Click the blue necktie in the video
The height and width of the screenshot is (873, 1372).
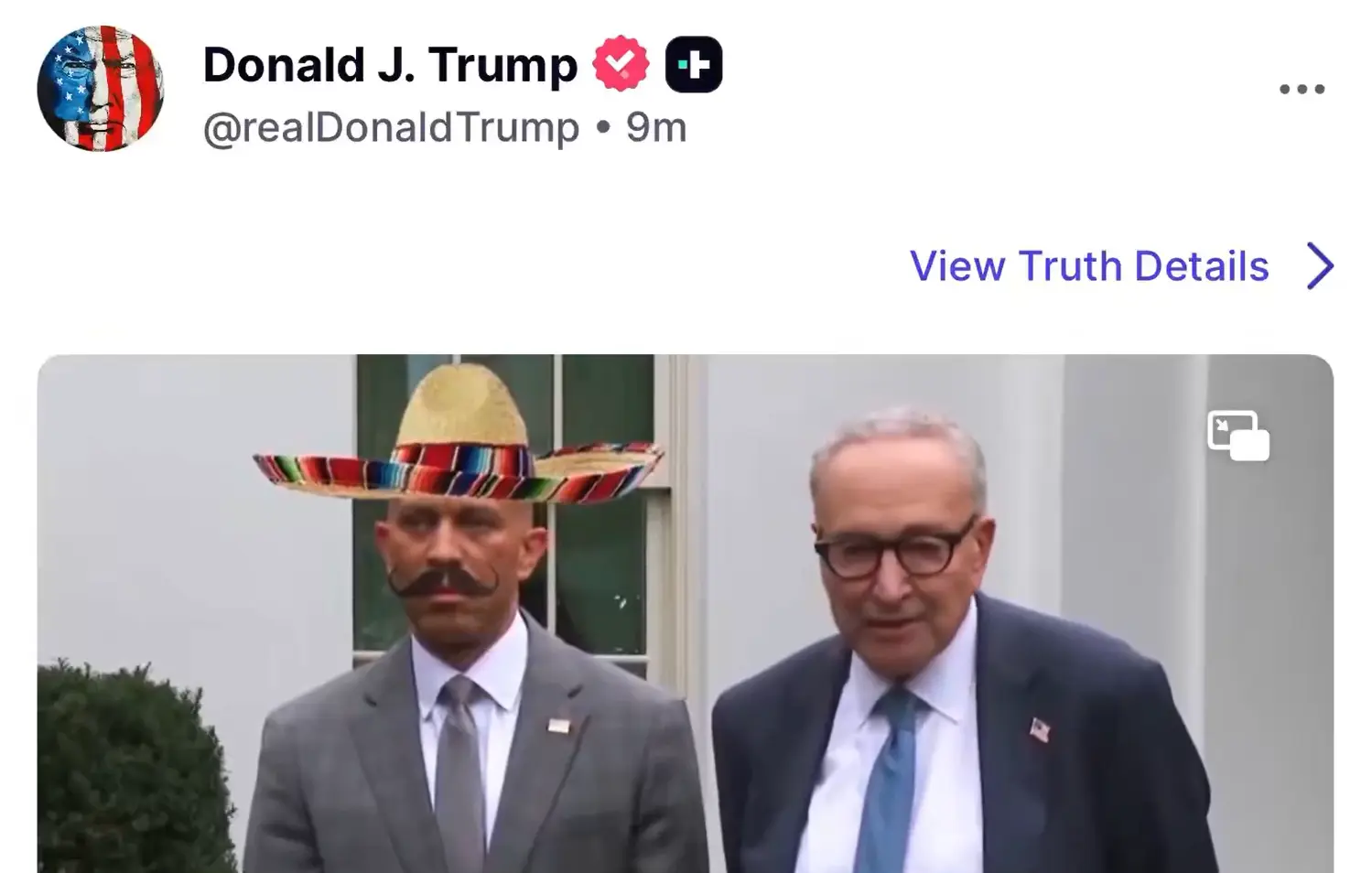pyautogui.click(x=888, y=778)
